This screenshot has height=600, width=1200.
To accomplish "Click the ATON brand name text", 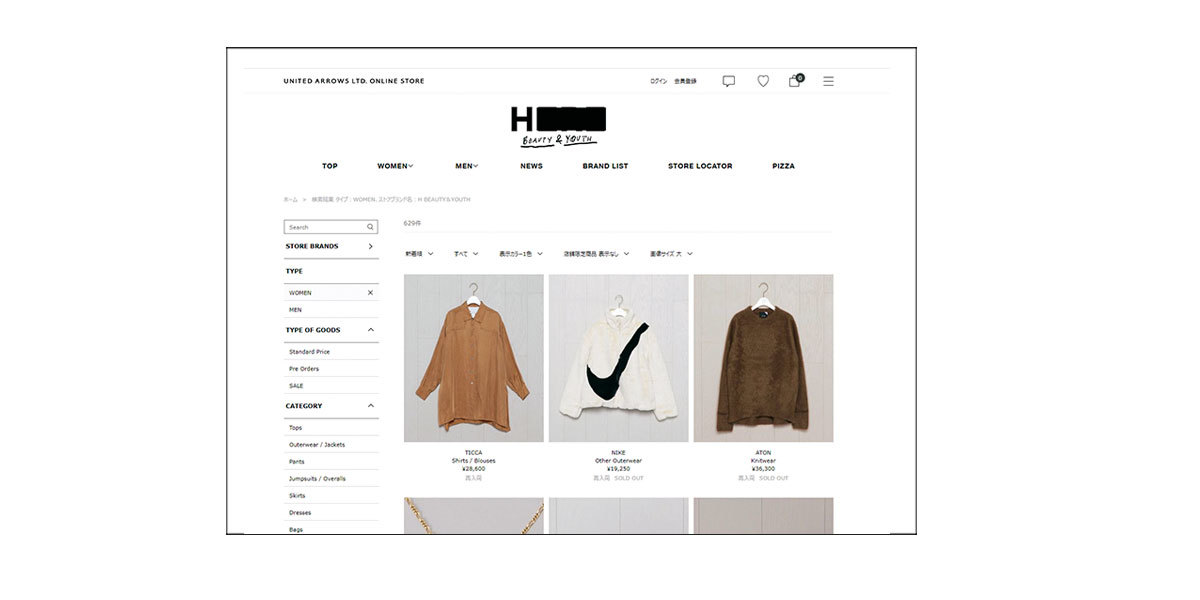I will pos(763,453).
